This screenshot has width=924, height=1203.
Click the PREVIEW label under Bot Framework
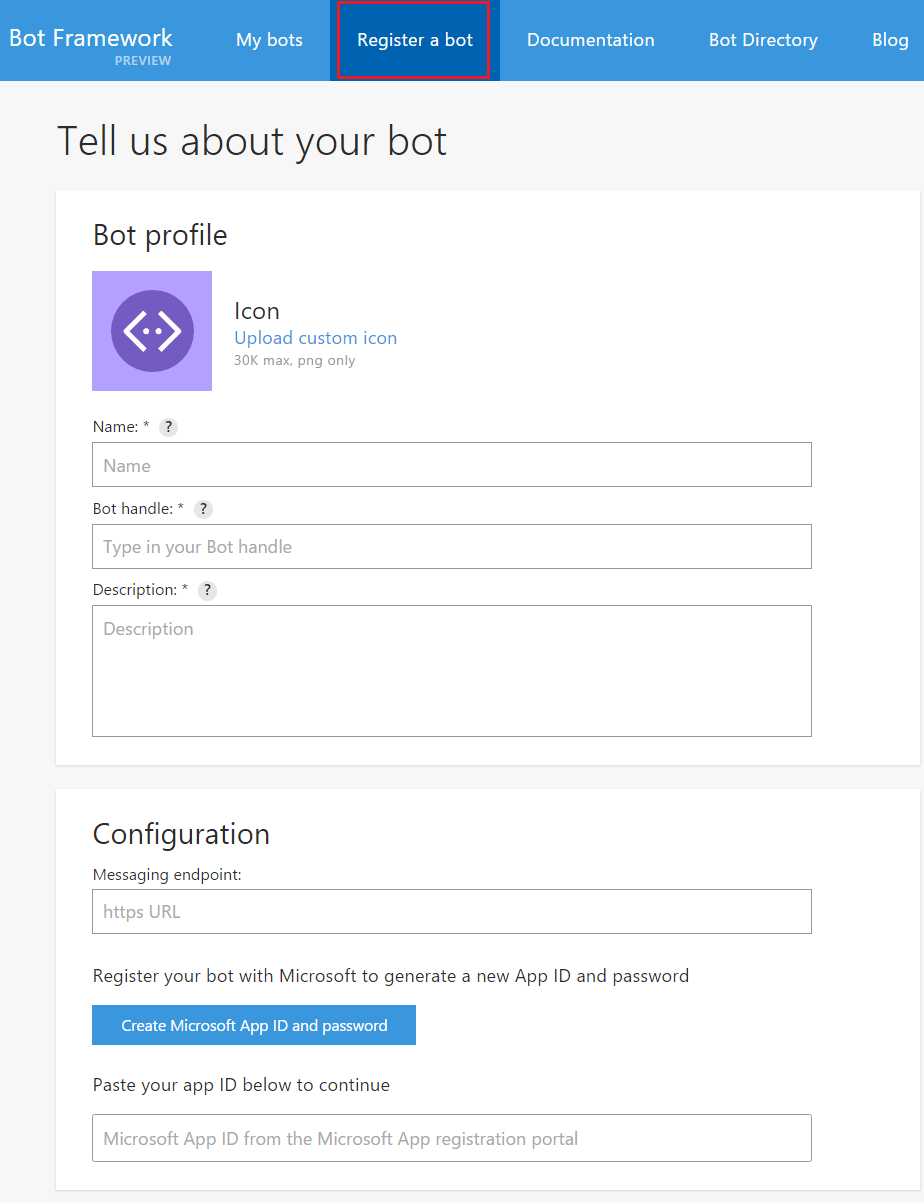pos(143,61)
